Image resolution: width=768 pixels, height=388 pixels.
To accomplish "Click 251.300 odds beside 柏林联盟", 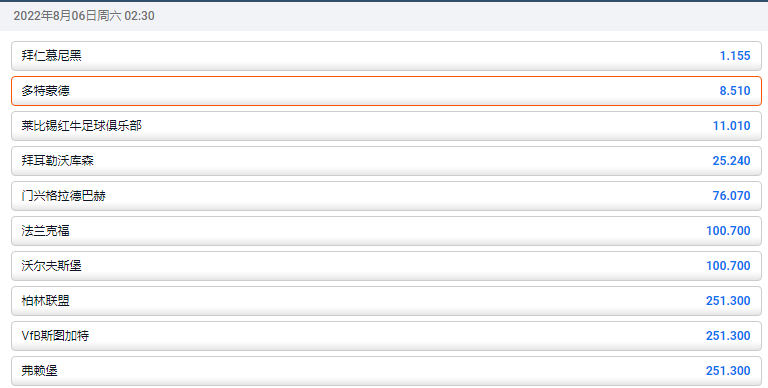I will pos(728,301).
